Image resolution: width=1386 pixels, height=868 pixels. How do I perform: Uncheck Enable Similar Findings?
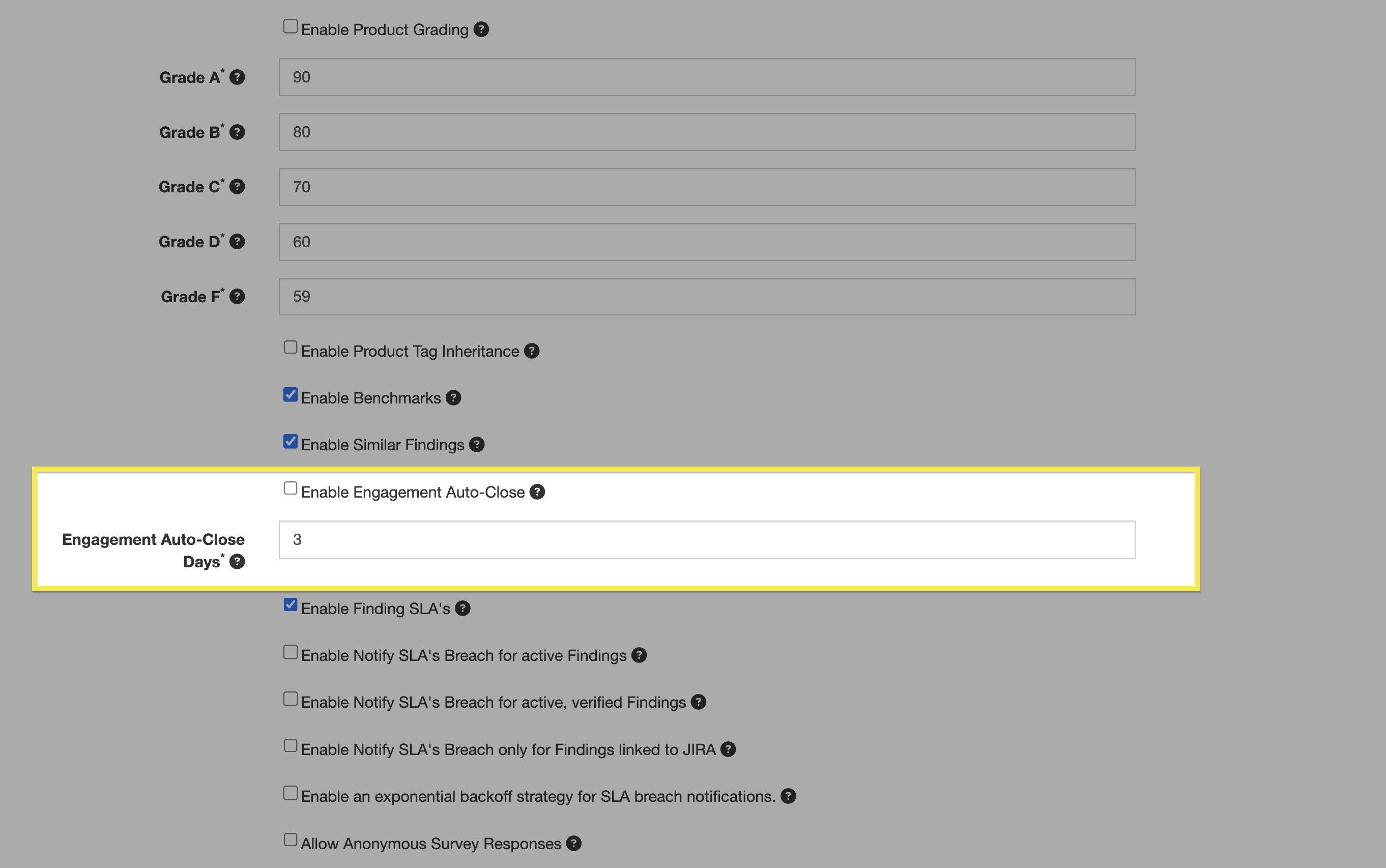(x=291, y=442)
